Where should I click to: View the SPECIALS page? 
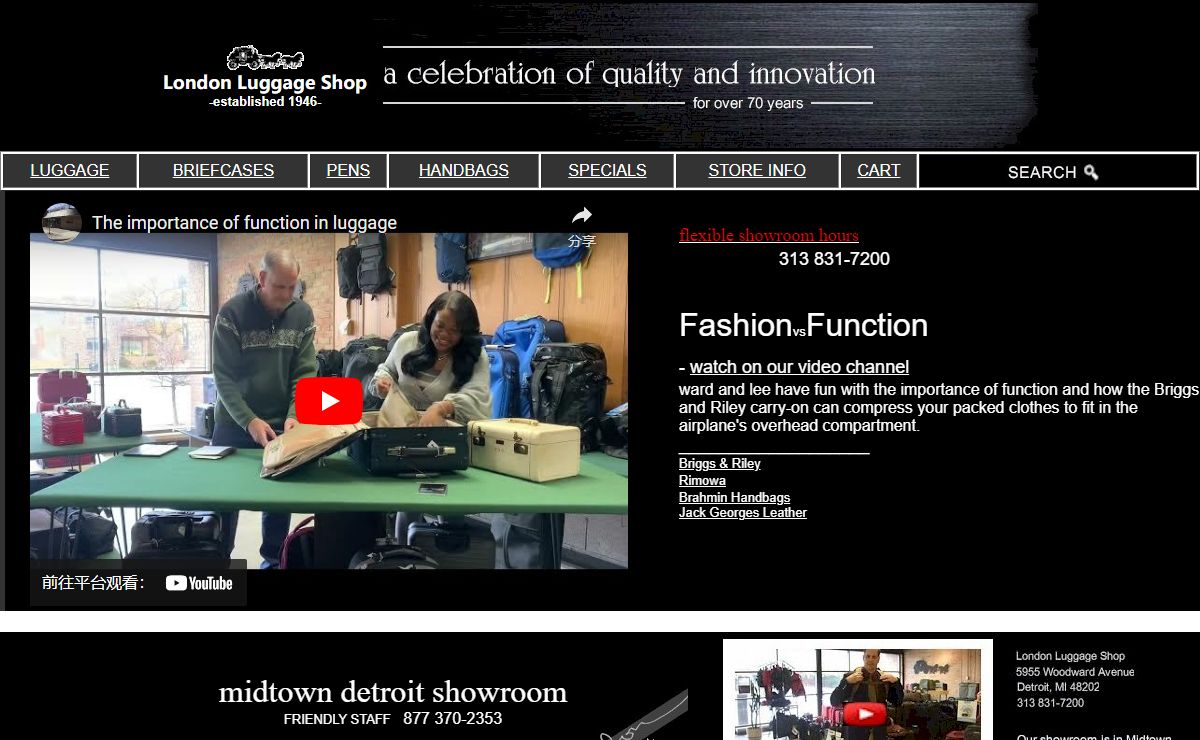(x=607, y=171)
